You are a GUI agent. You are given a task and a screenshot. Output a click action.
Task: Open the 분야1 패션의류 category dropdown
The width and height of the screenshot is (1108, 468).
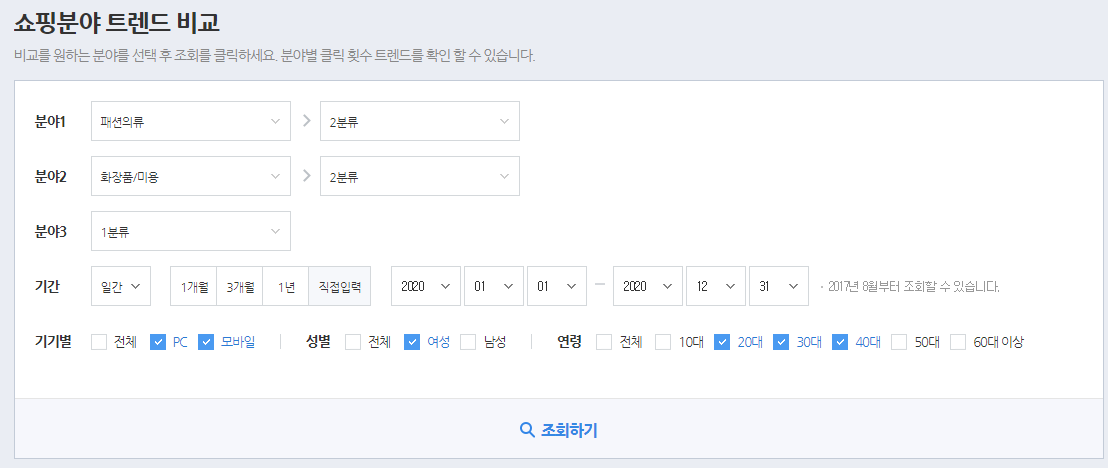(x=191, y=121)
